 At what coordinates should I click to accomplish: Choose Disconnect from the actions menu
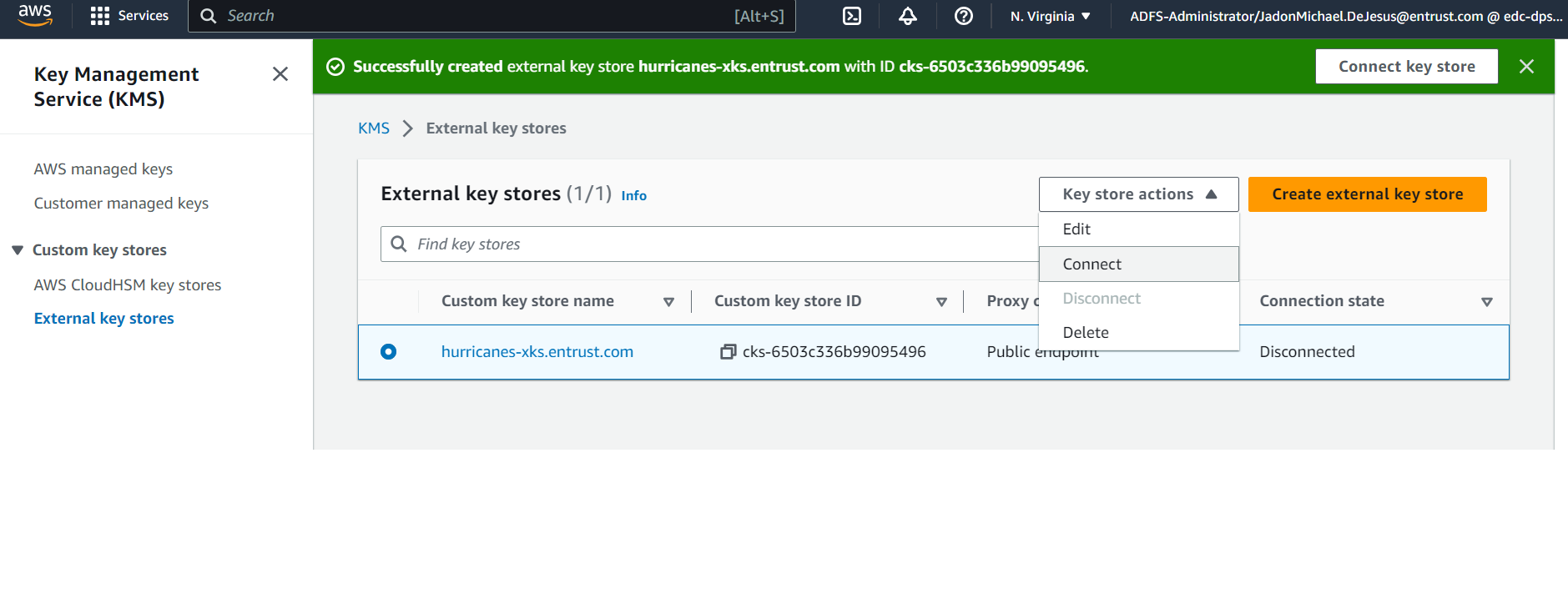(x=1138, y=299)
